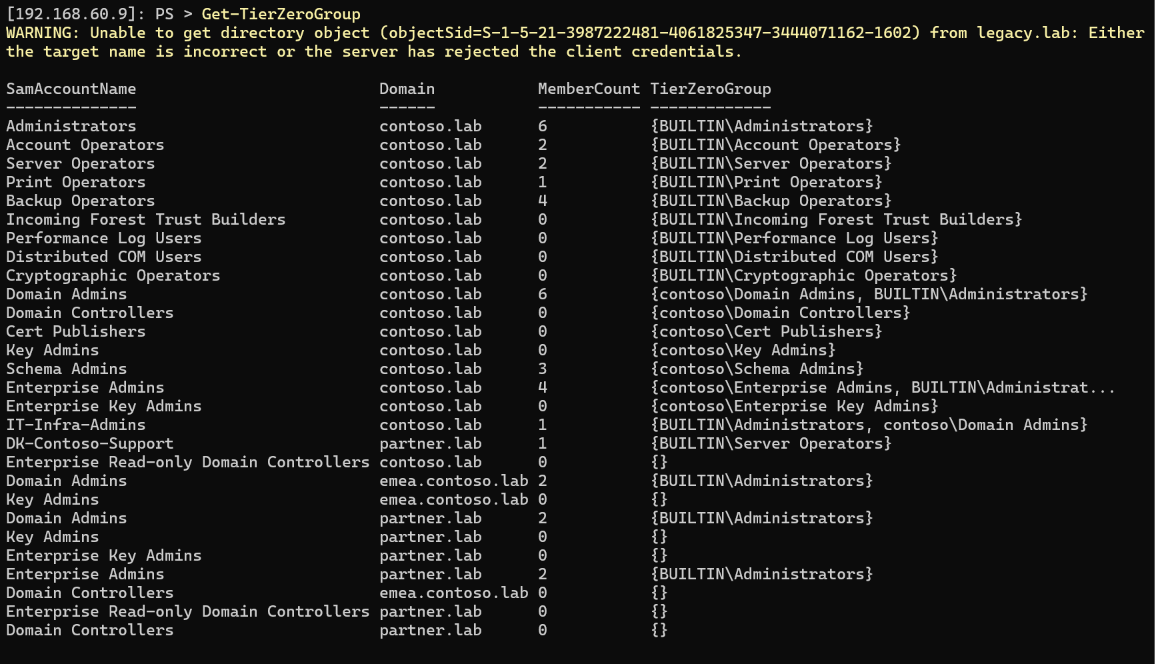Select the "IT-Infra-Admins" account name
The image size is (1155, 664).
[x=75, y=424]
